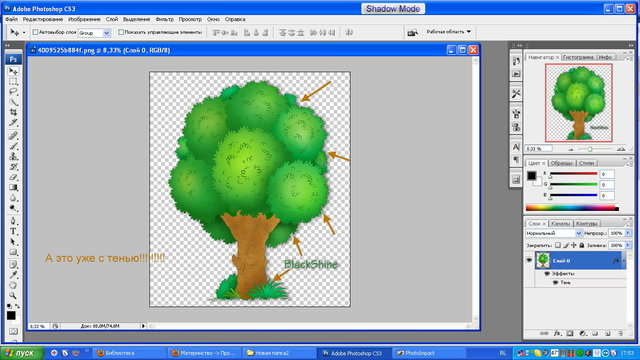Select the Move tool in the toolbox
The image size is (640, 360).
(13, 71)
